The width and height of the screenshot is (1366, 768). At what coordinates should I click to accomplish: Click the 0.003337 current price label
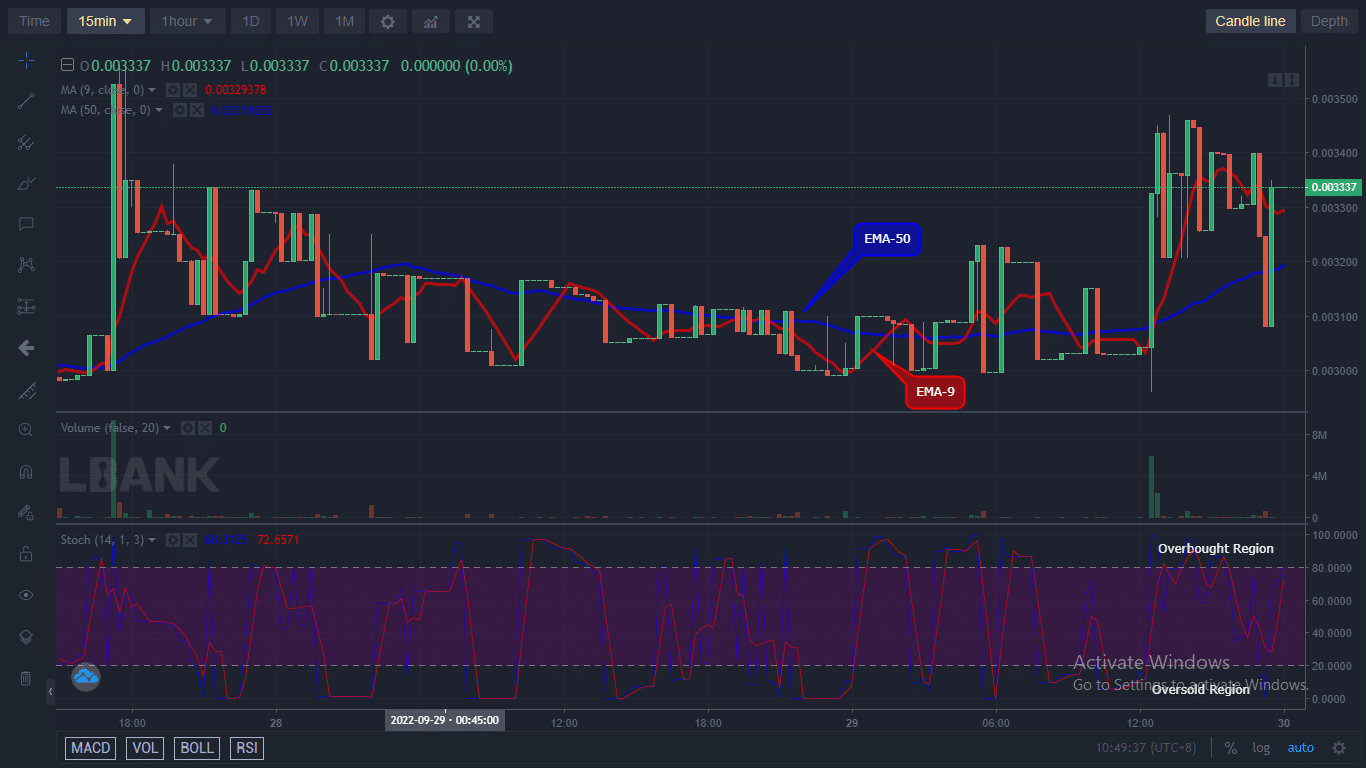coord(1334,187)
